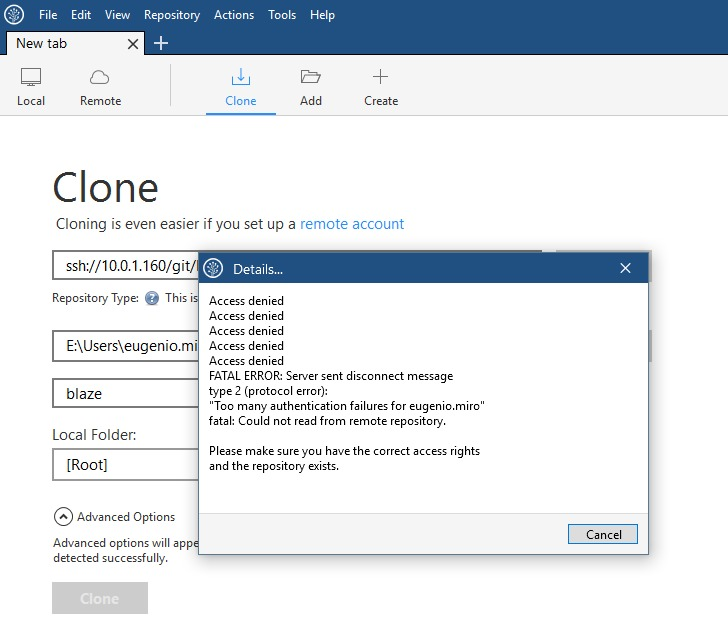Open the Create repository view
728x635 pixels.
381,87
